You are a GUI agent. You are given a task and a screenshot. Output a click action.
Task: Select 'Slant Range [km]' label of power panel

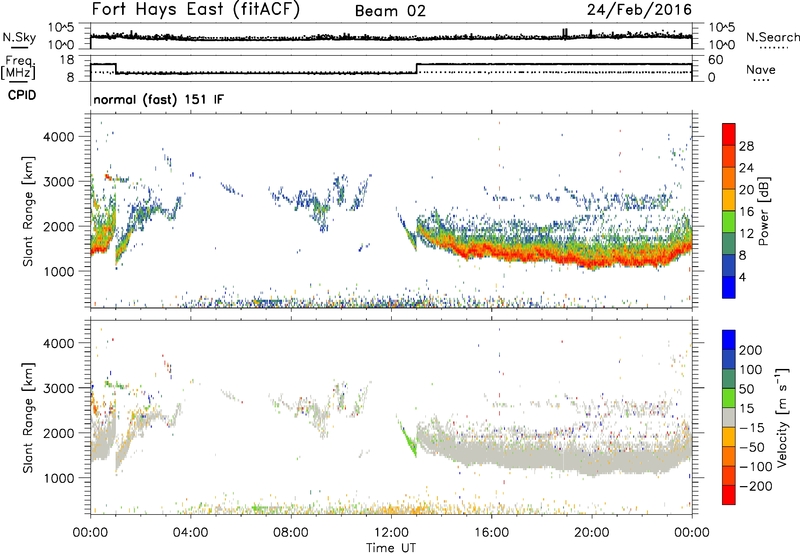click(x=28, y=211)
